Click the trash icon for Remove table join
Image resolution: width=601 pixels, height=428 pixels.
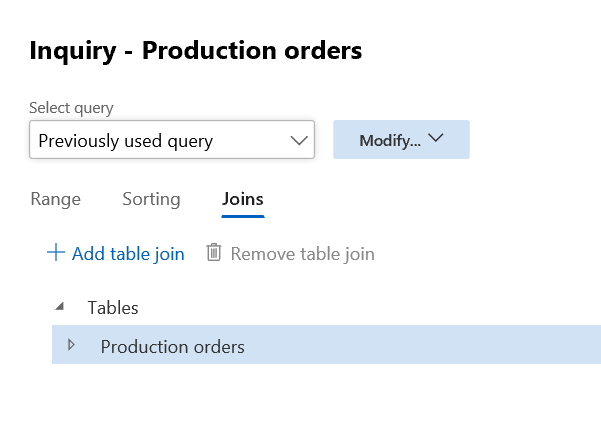[213, 253]
